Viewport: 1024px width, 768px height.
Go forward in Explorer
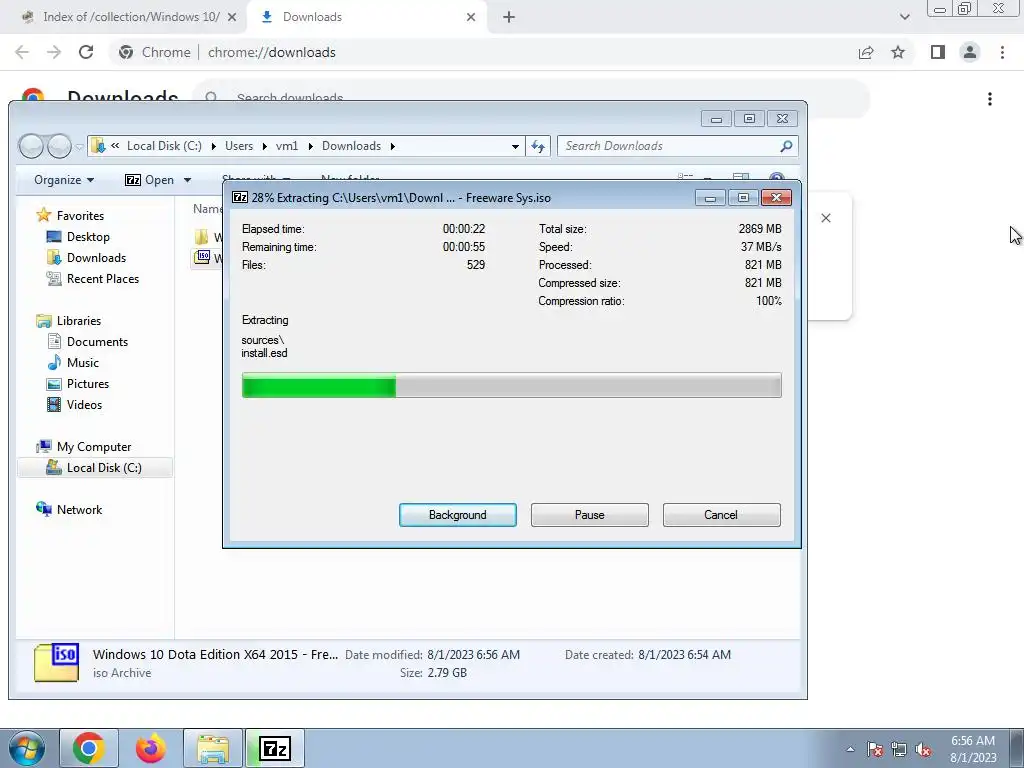(59, 146)
